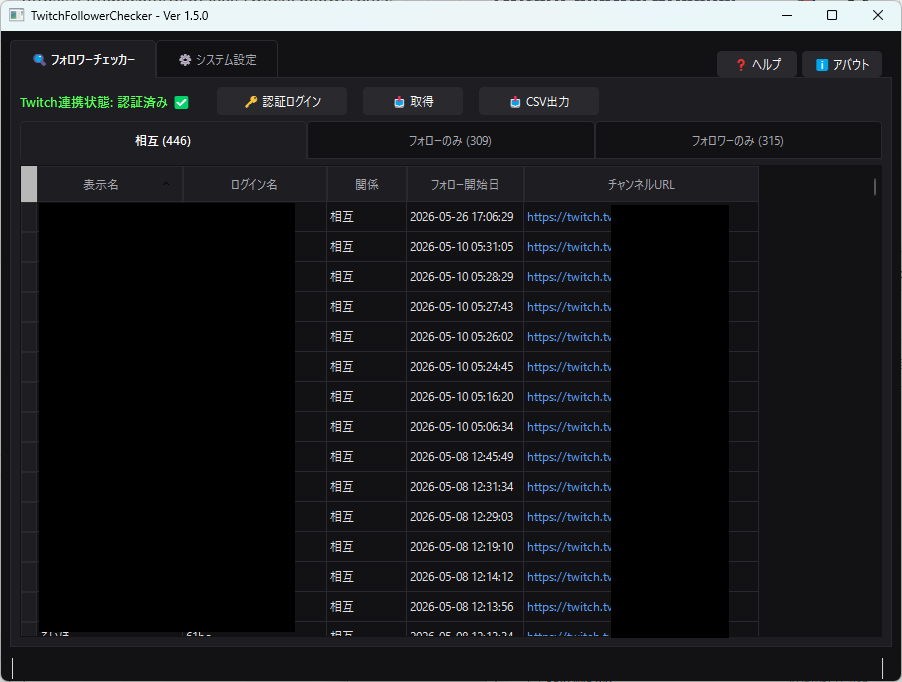This screenshot has width=902, height=682.
Task: Open the フォロワーチェッカー tab
Action: tap(83, 59)
